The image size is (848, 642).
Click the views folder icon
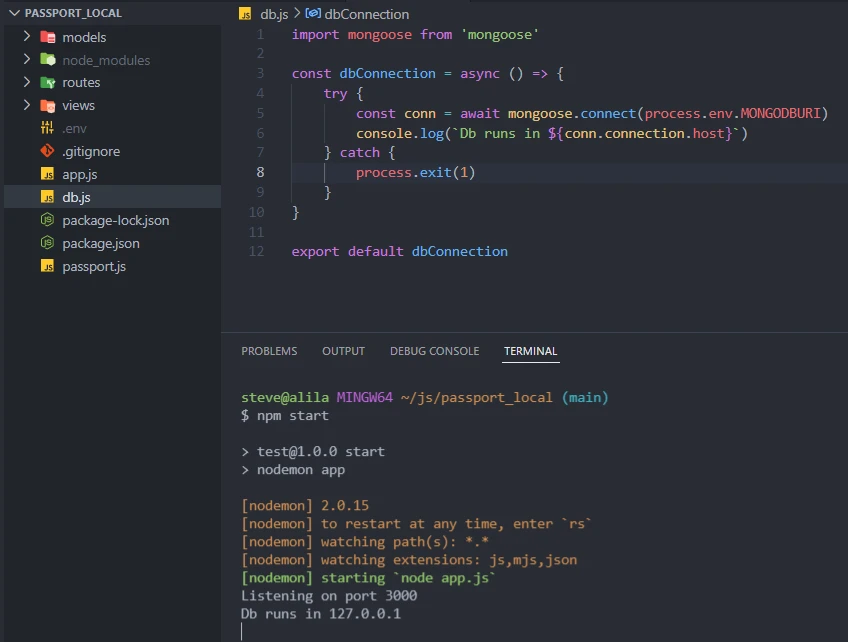tap(47, 105)
